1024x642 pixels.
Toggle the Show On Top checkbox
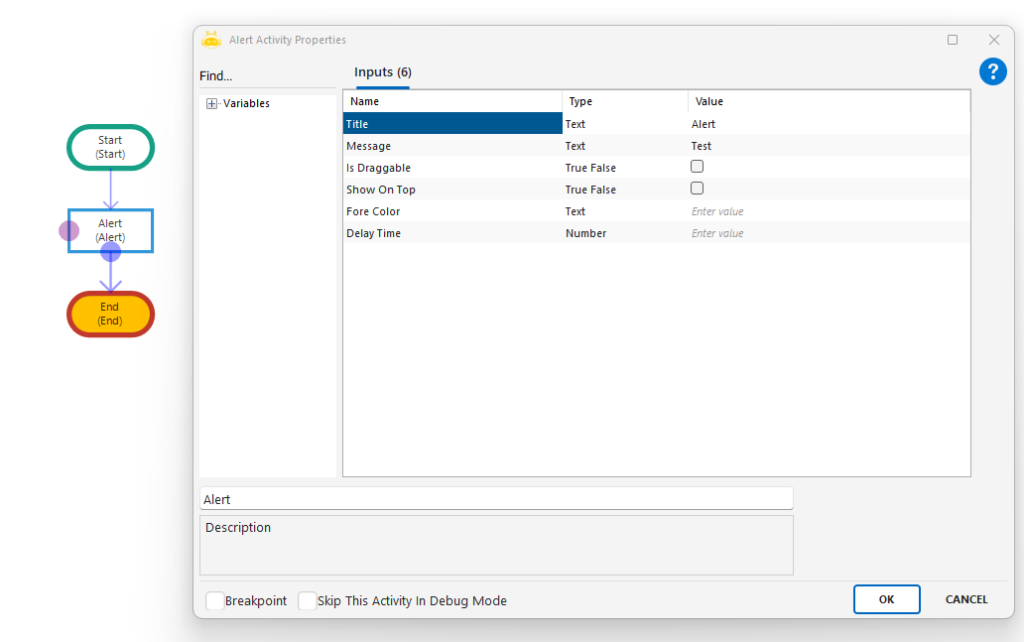tap(697, 189)
